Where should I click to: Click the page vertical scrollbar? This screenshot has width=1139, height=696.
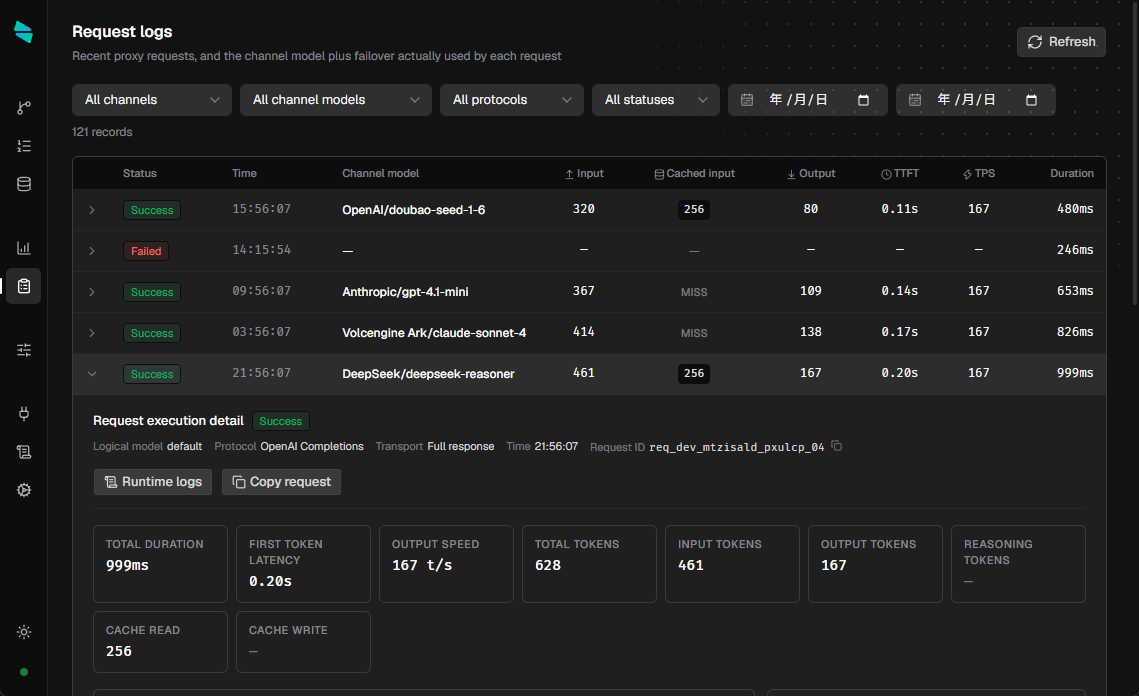(x=1135, y=153)
